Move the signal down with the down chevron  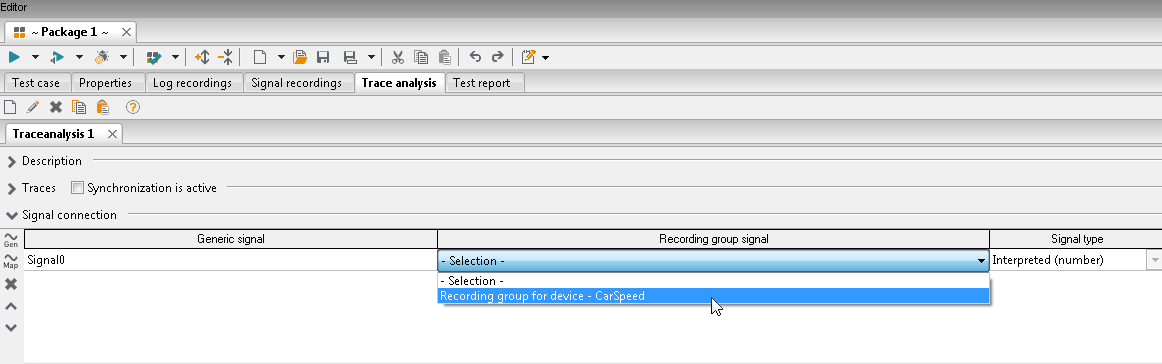tap(11, 327)
